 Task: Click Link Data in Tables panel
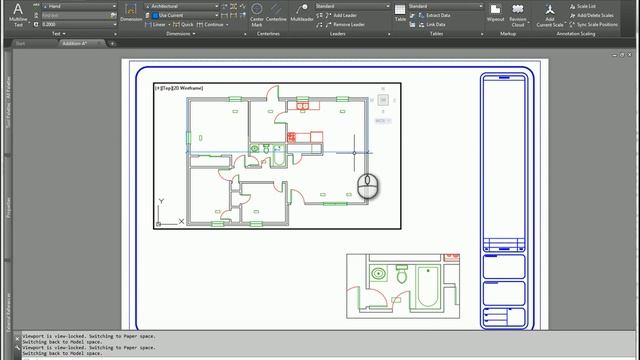pyautogui.click(x=432, y=24)
